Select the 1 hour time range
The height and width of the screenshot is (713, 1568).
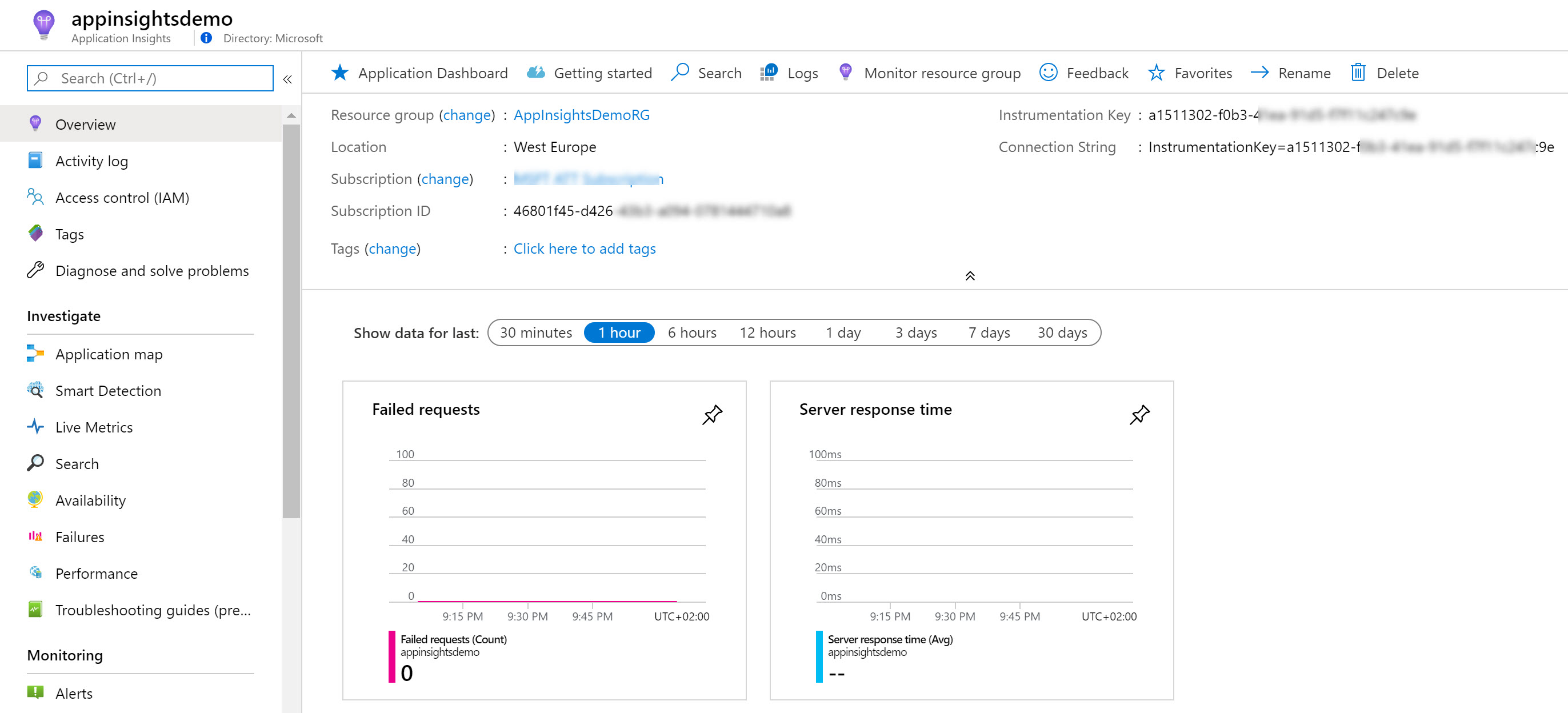(618, 332)
